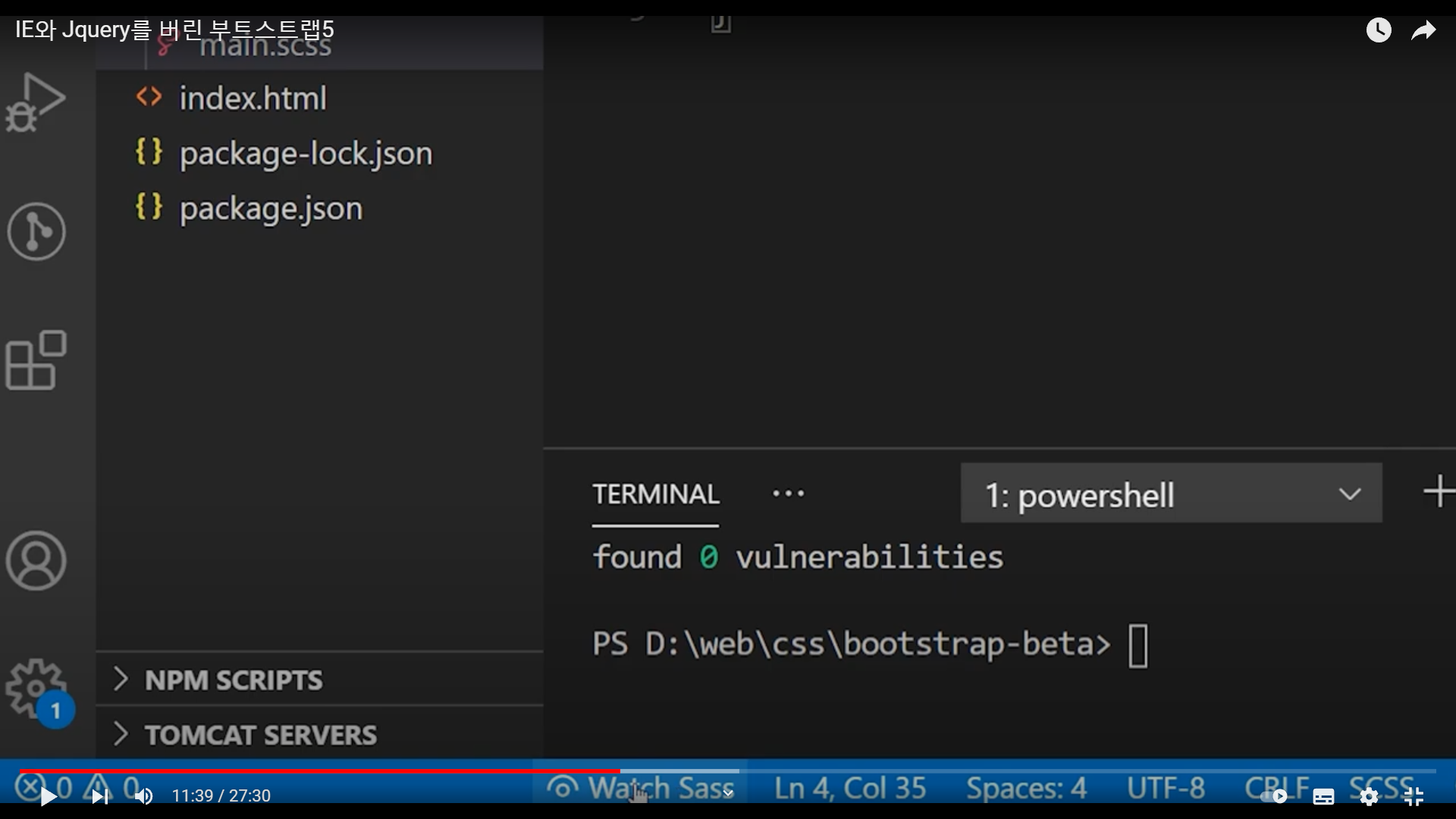Click the terminal prompt input area
Image resolution: width=1456 pixels, height=819 pixels.
coord(1138,645)
